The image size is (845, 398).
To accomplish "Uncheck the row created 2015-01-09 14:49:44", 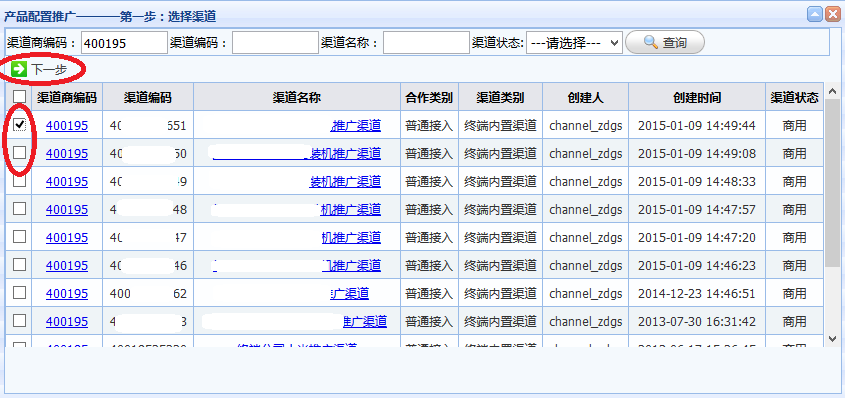I will (x=19, y=124).
